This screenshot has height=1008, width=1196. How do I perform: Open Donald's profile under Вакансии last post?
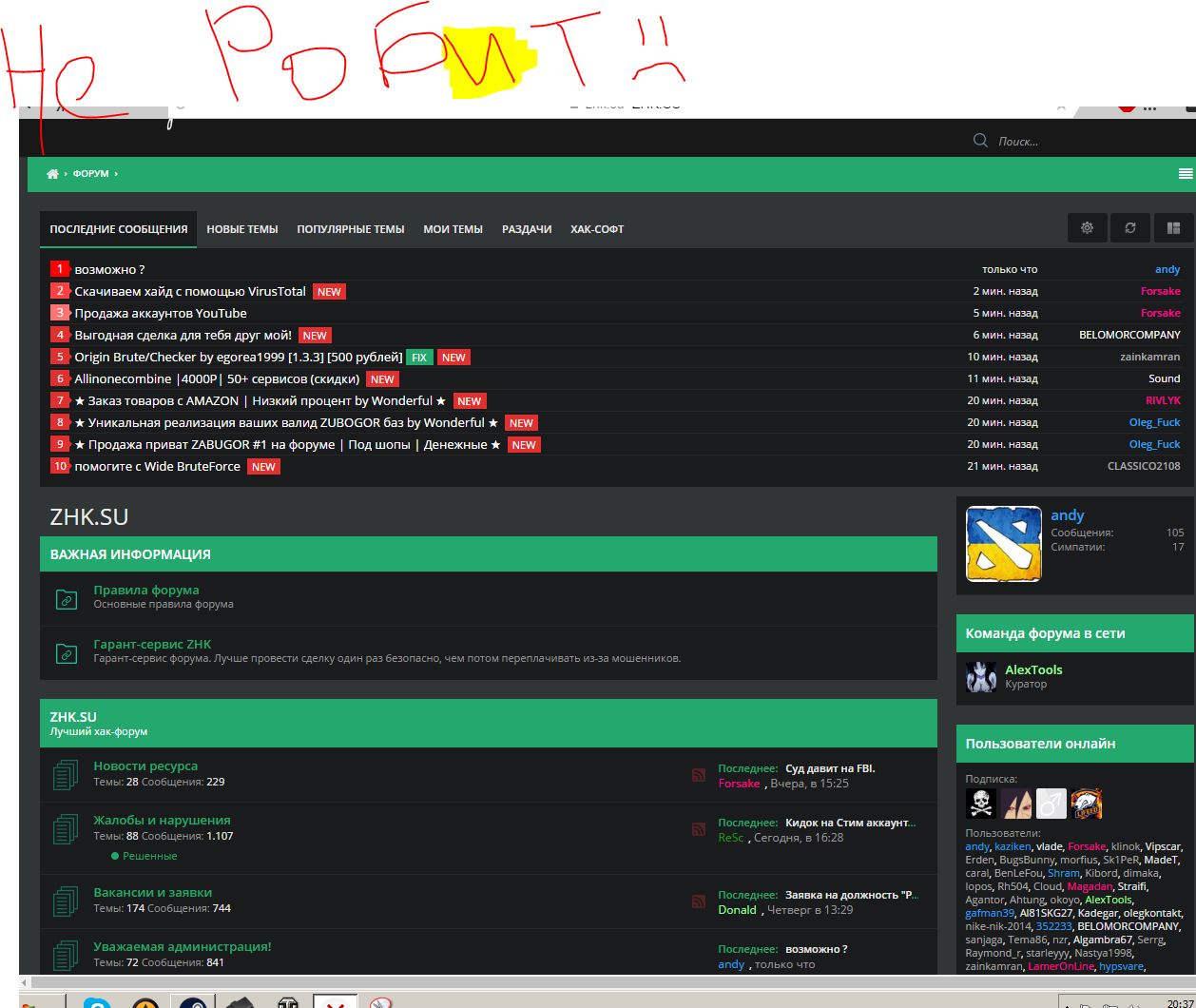(737, 909)
